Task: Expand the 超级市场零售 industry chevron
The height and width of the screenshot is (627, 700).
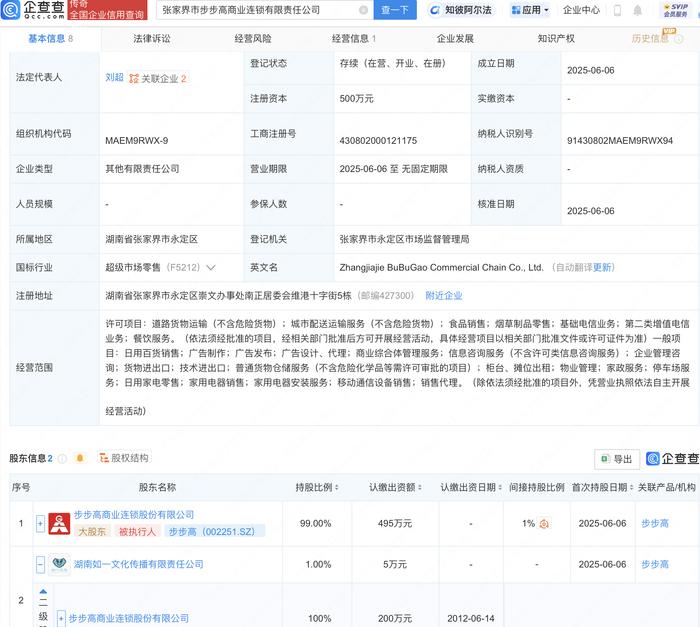Action: 211,268
